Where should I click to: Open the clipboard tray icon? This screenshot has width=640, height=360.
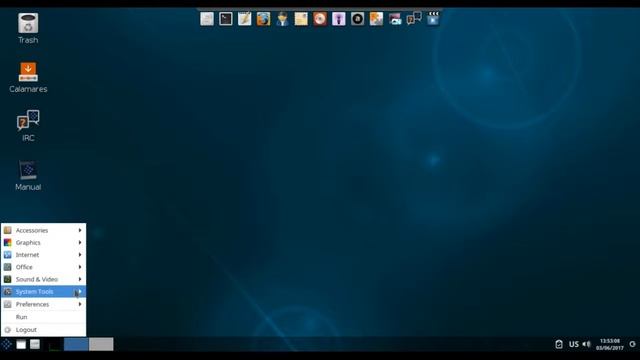point(559,344)
